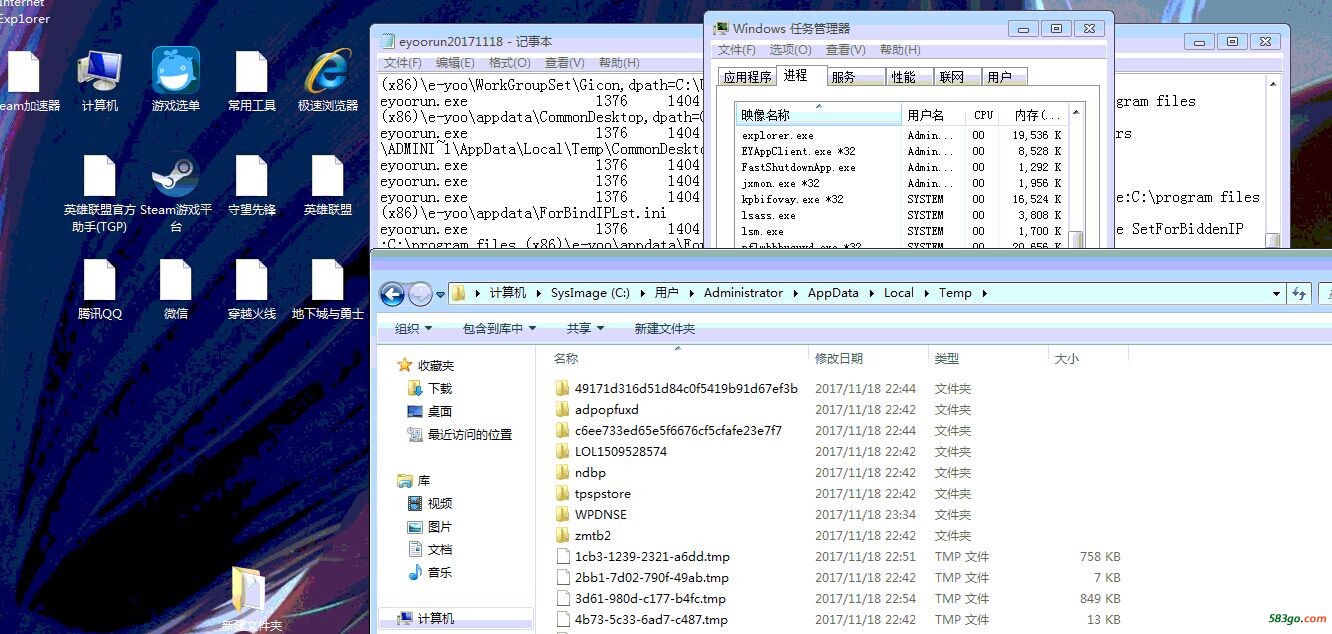Select the 新建文件夹 folder on the desktop

coord(251,598)
